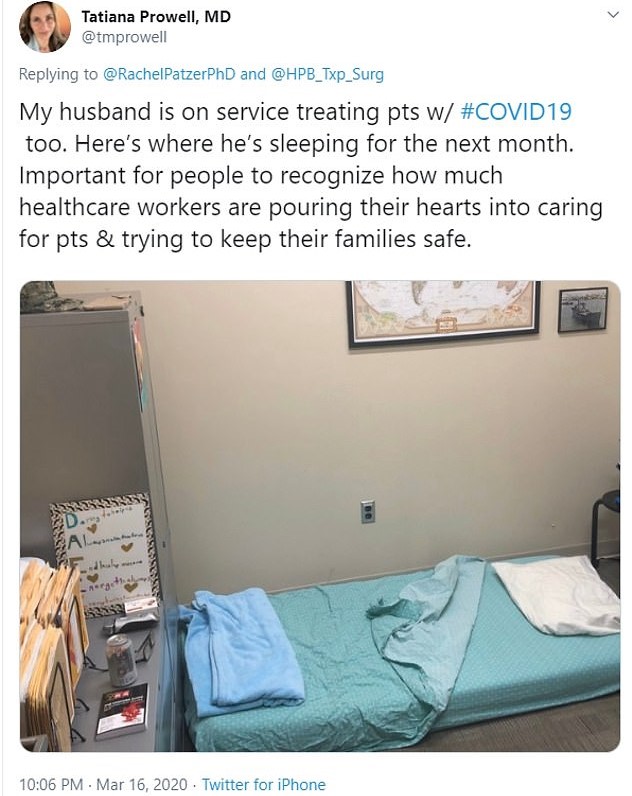Click the white pillow in photo

pos(557,594)
